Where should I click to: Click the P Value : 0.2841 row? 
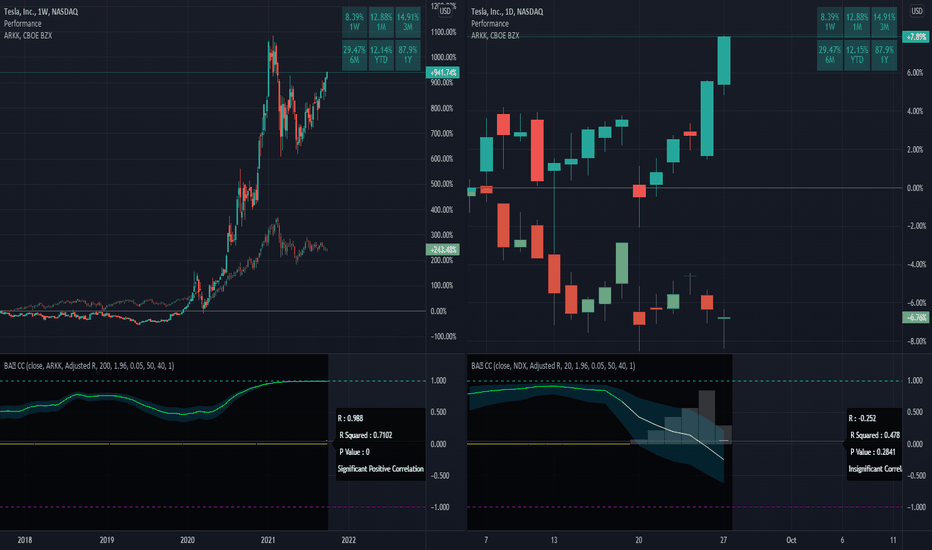[x=872, y=452]
